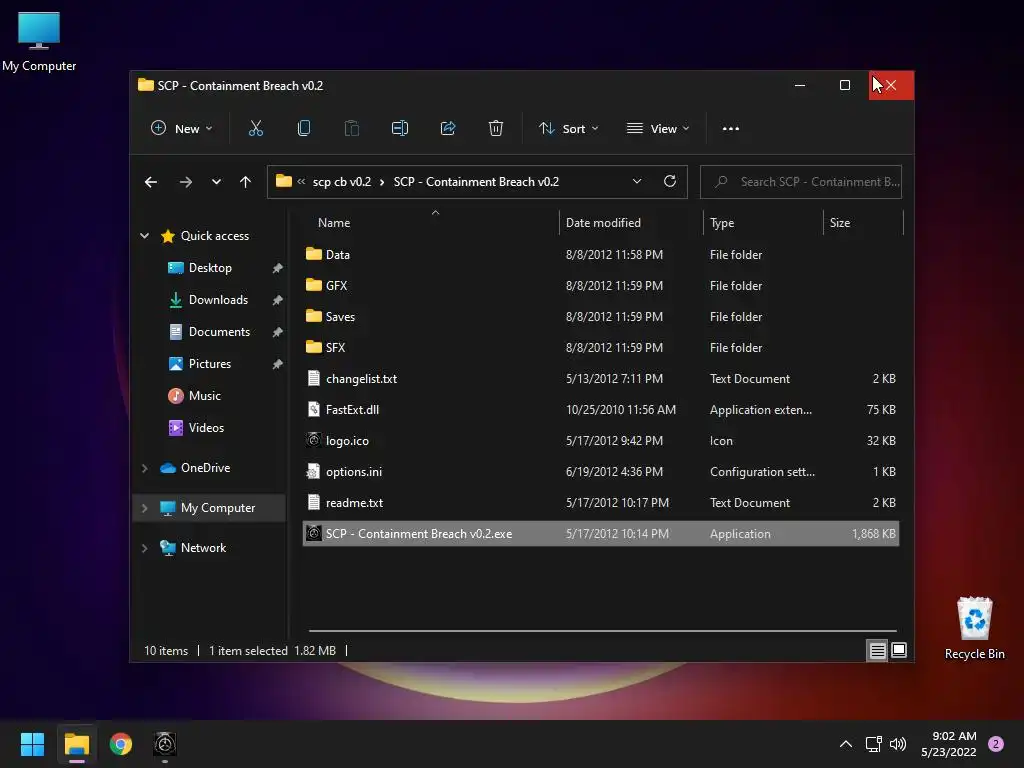The width and height of the screenshot is (1024, 768).
Task: Expand the Network tree node
Action: tap(144, 548)
